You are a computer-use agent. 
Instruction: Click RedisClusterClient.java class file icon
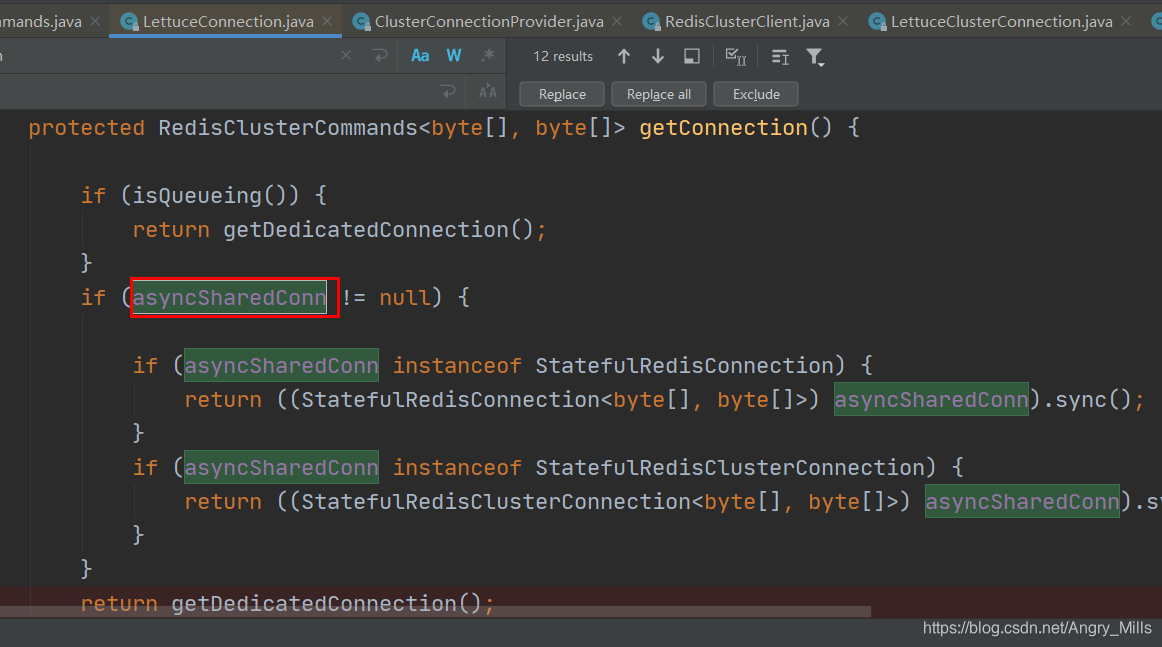point(651,21)
